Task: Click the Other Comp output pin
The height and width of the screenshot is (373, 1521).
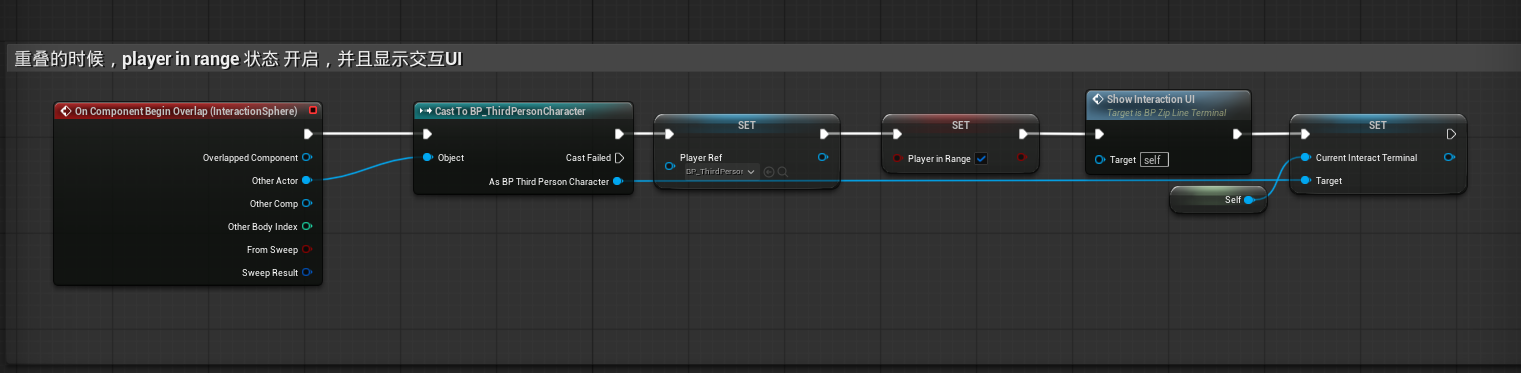Action: 307,204
